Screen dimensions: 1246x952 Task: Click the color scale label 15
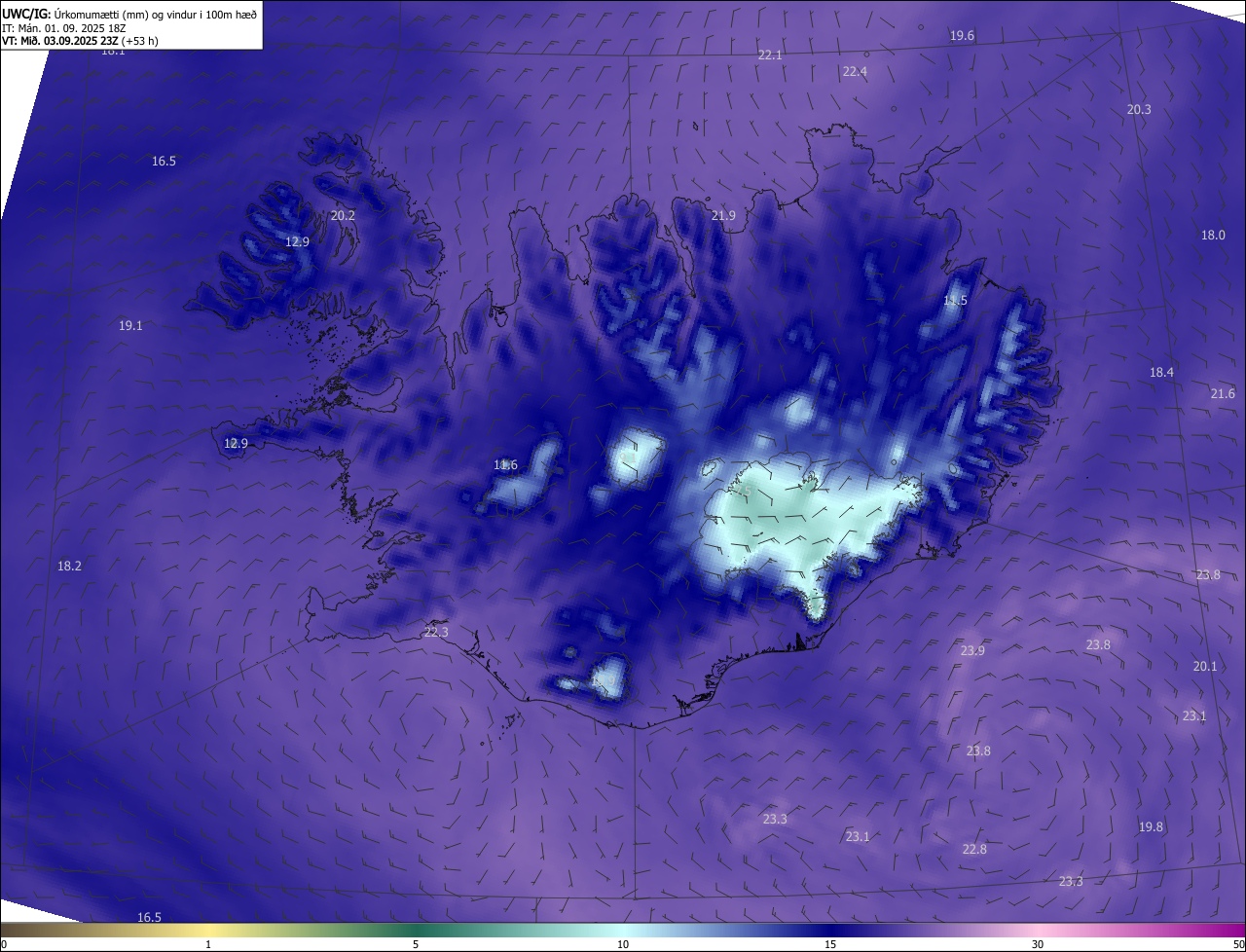pos(830,944)
